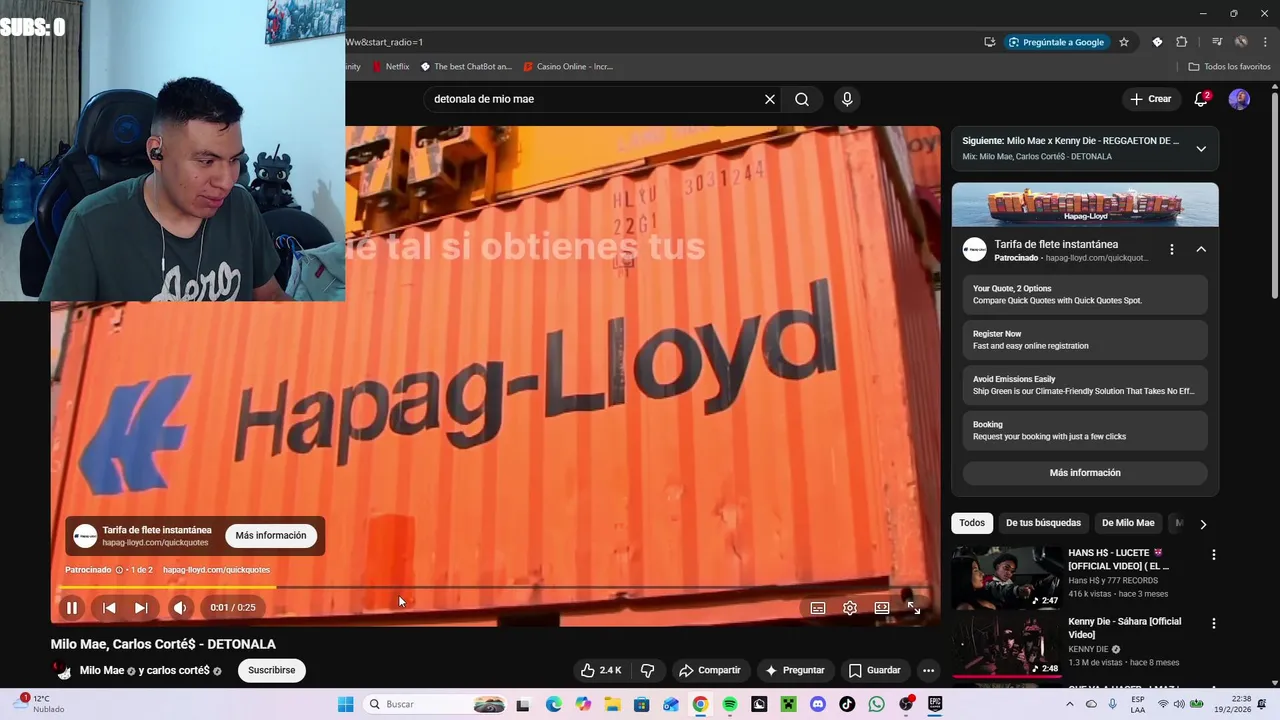1280x720 pixels.
Task: Open the player settings gear
Action: tap(850, 607)
